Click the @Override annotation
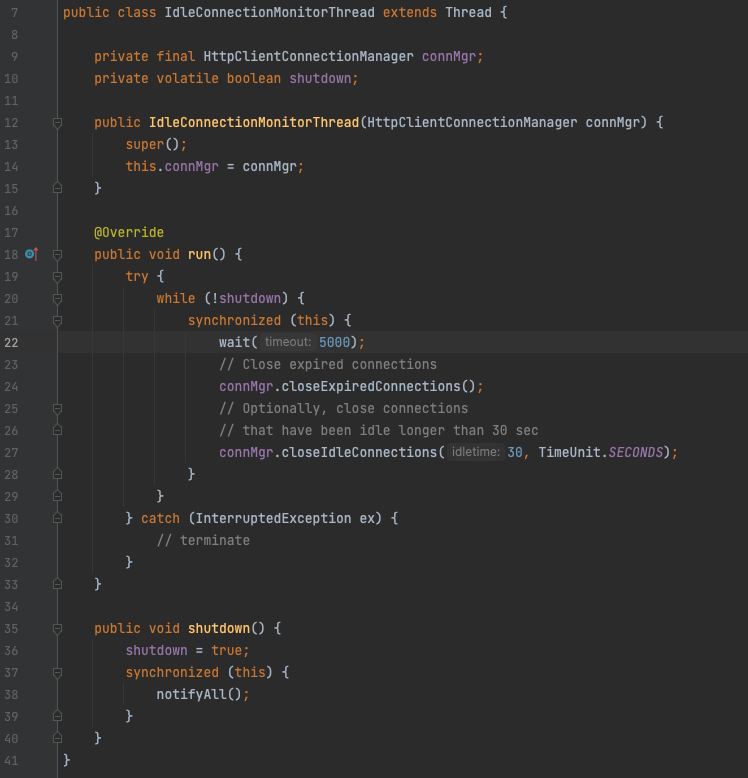The height and width of the screenshot is (778, 748). [x=129, y=232]
